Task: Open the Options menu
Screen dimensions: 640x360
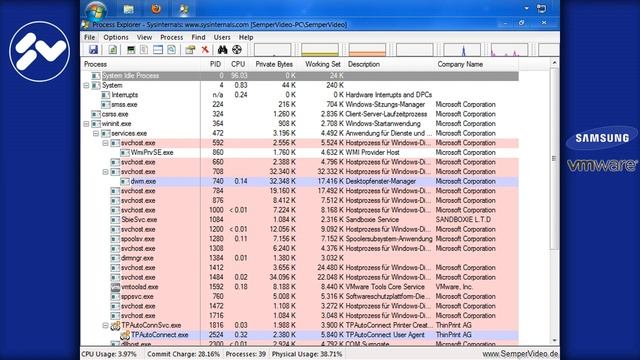Action: pyautogui.click(x=116, y=37)
